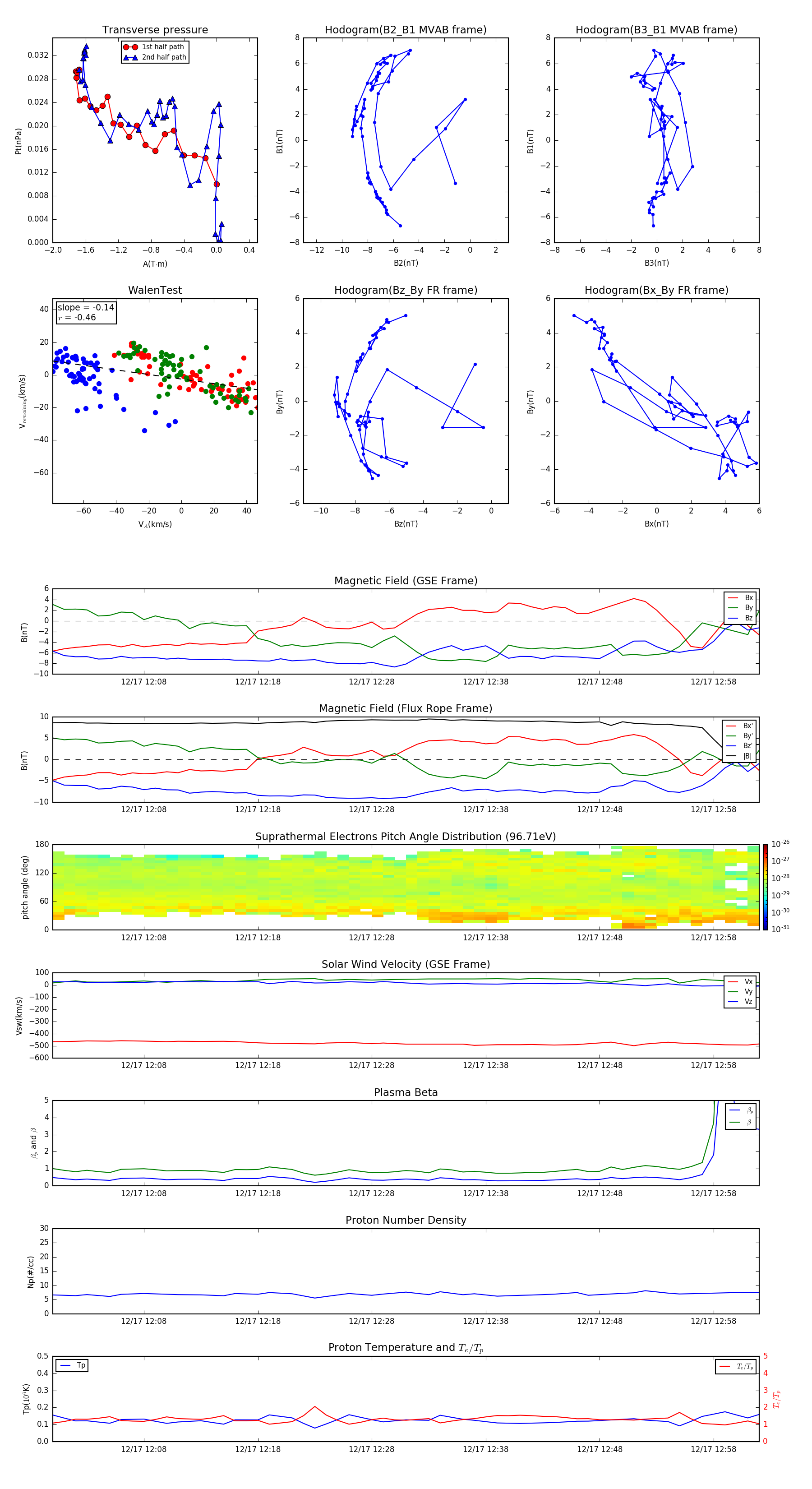Click the "Magnetic Field (Flux Rope Frame)" title

(406, 709)
